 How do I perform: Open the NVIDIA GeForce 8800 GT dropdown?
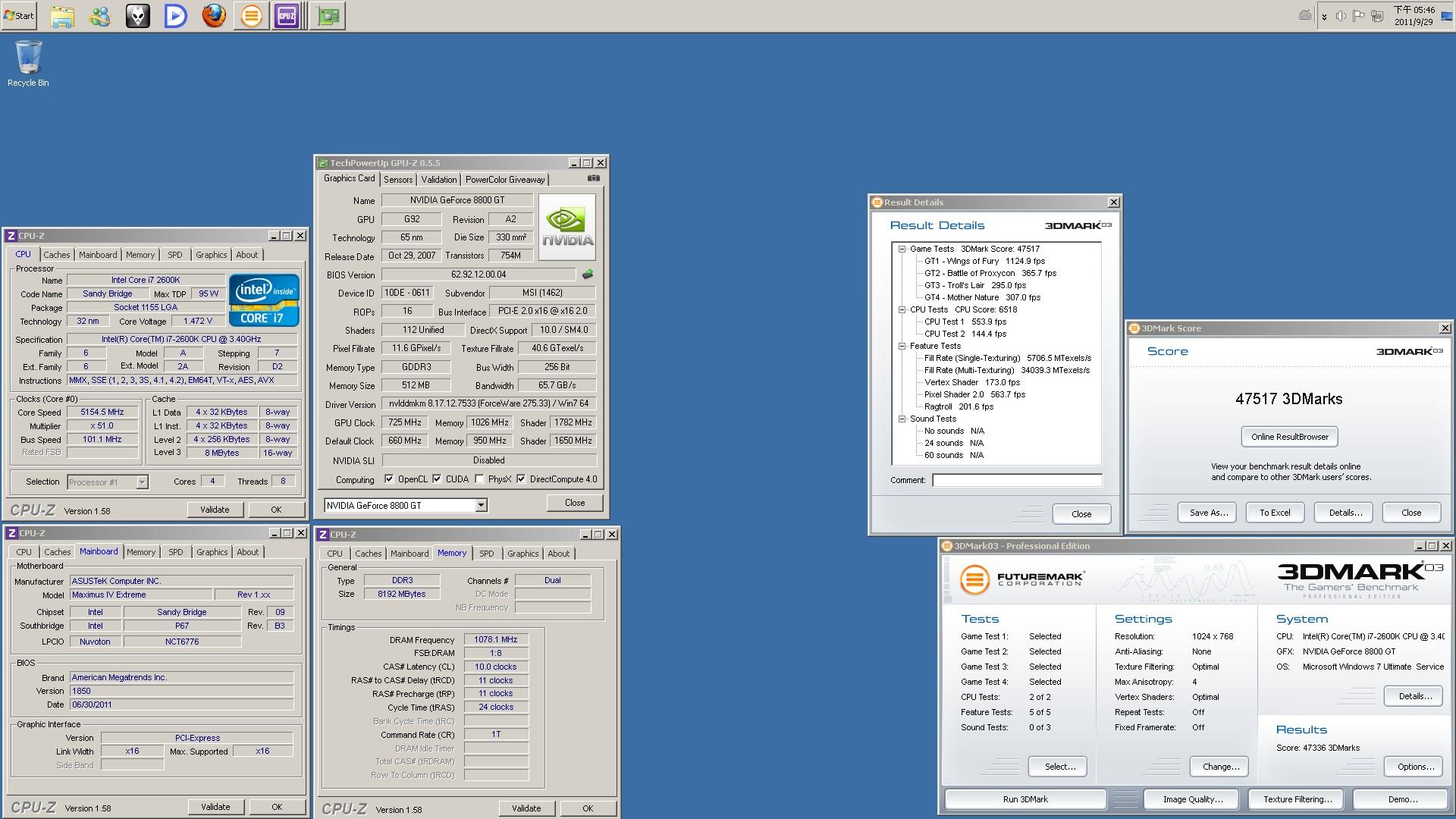point(481,505)
